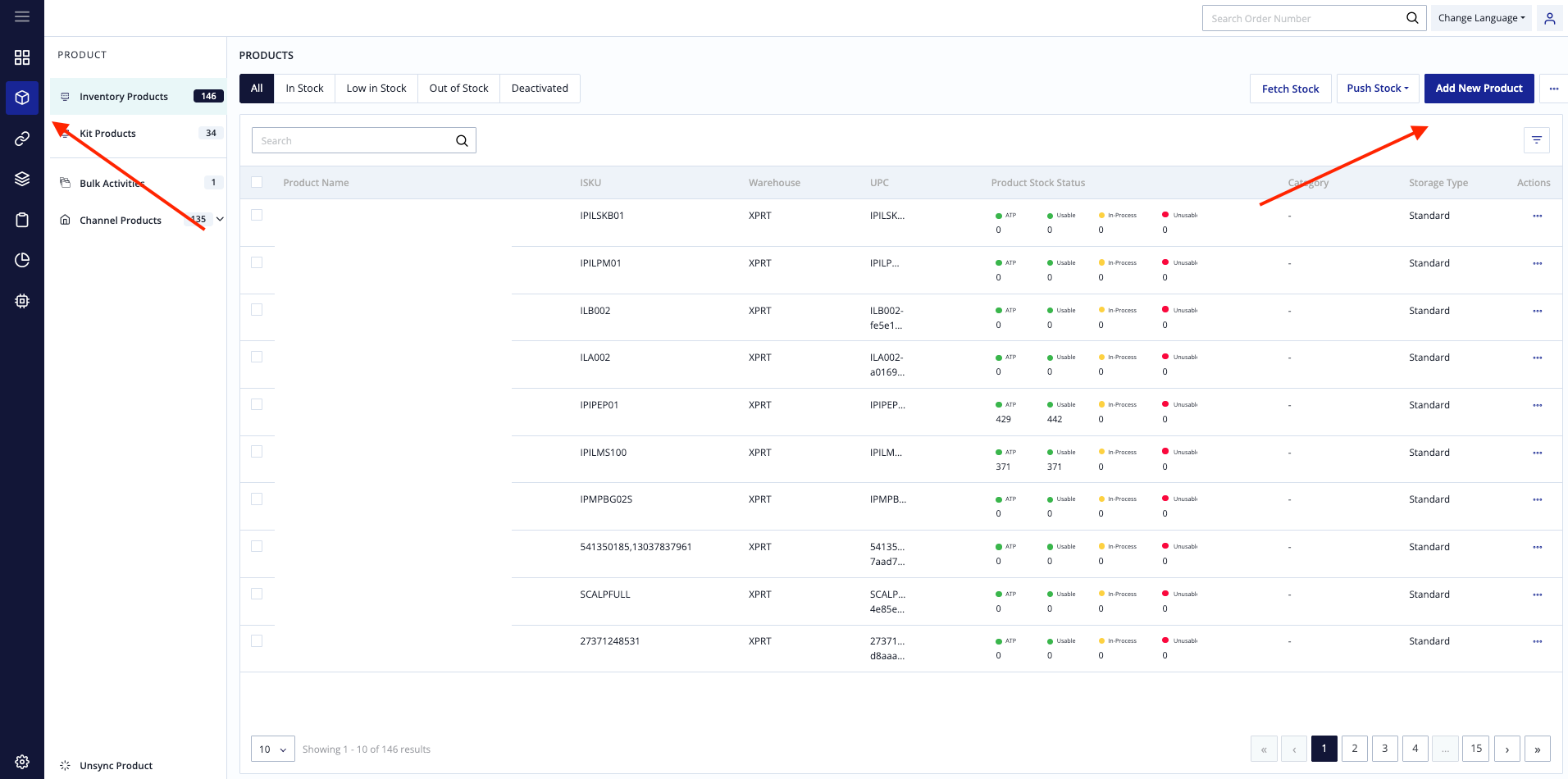Click the product search magnifier icon
Screen dimensions: 1568x779
pos(462,141)
